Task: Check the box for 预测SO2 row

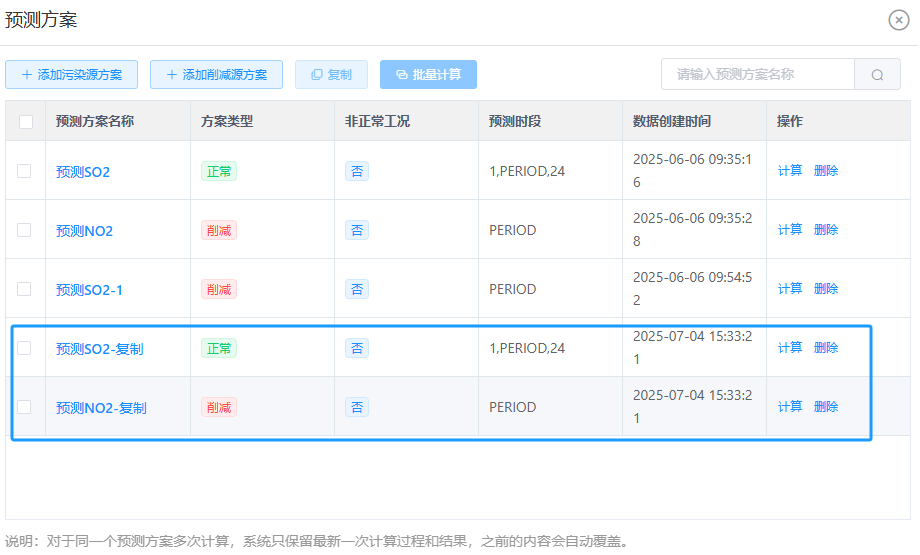Action: (x=24, y=171)
